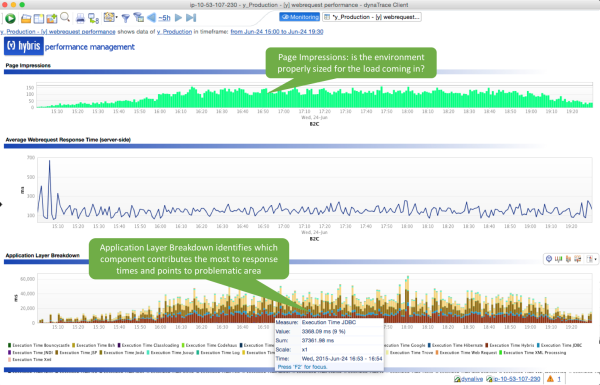
Task: Click the 'Page Impressions' chart title
Action: 28,65
